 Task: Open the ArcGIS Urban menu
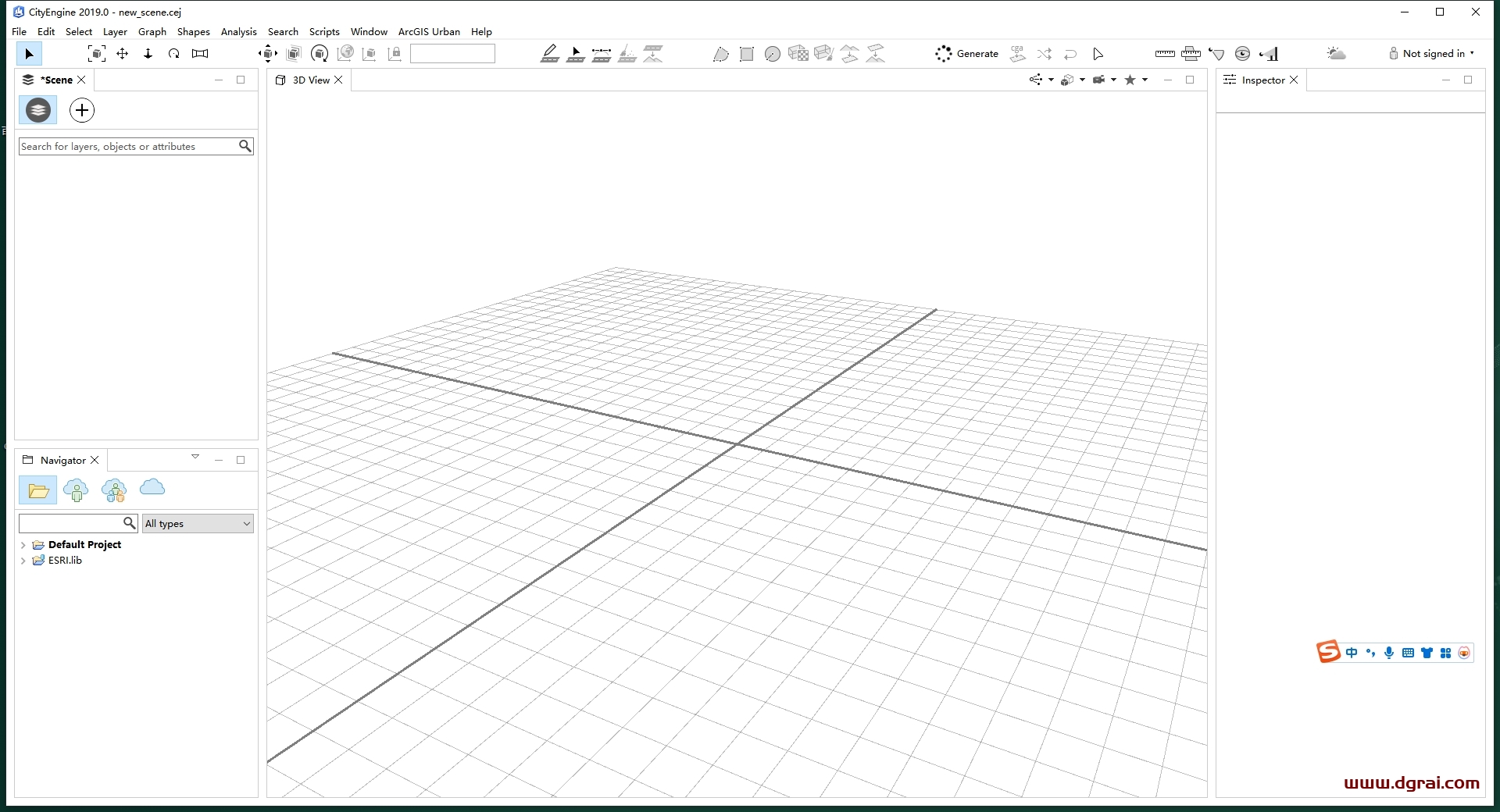click(429, 32)
